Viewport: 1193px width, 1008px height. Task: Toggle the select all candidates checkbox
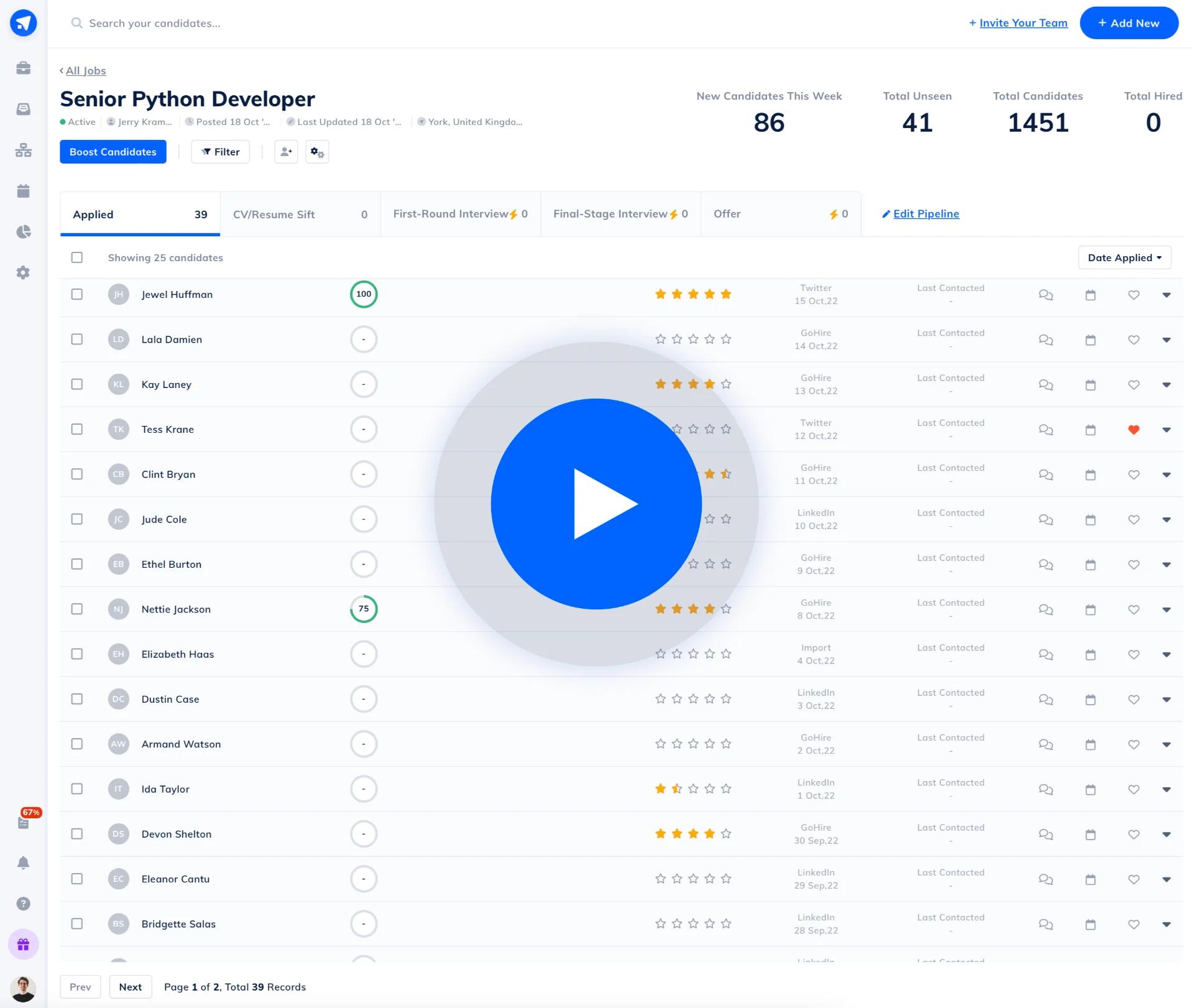(x=77, y=257)
